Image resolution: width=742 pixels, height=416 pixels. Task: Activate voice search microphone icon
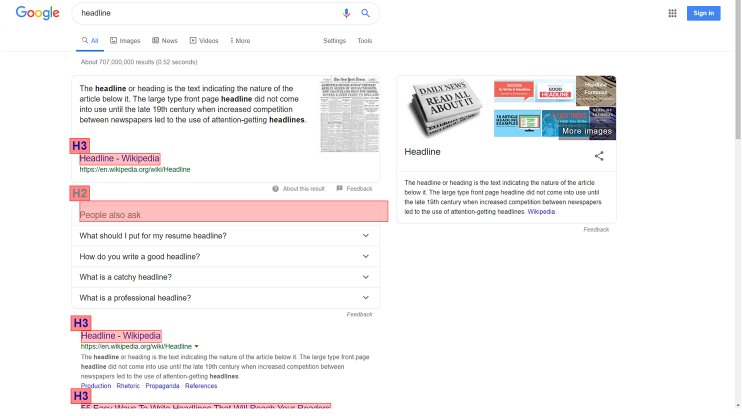(346, 13)
